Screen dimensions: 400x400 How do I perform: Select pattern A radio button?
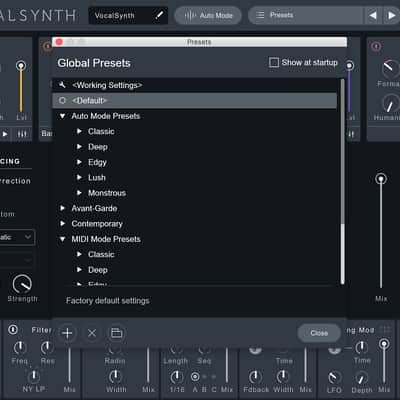click(x=195, y=377)
